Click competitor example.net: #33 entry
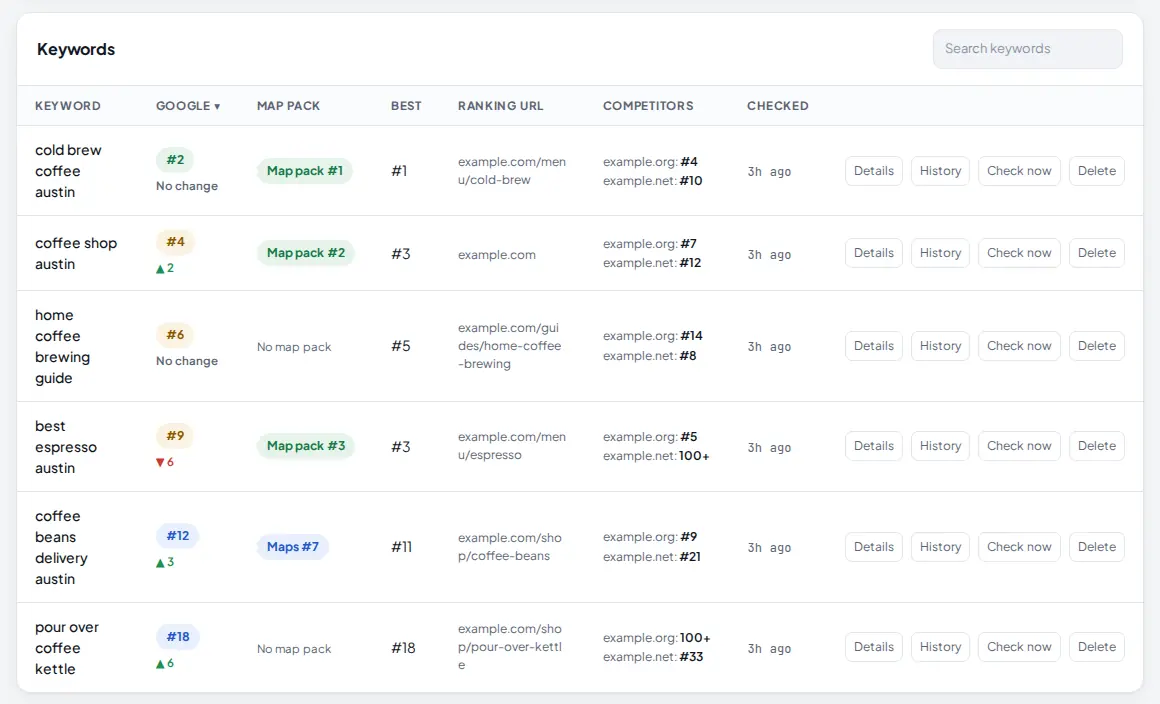Screen dimensions: 1160x704 click(x=653, y=657)
